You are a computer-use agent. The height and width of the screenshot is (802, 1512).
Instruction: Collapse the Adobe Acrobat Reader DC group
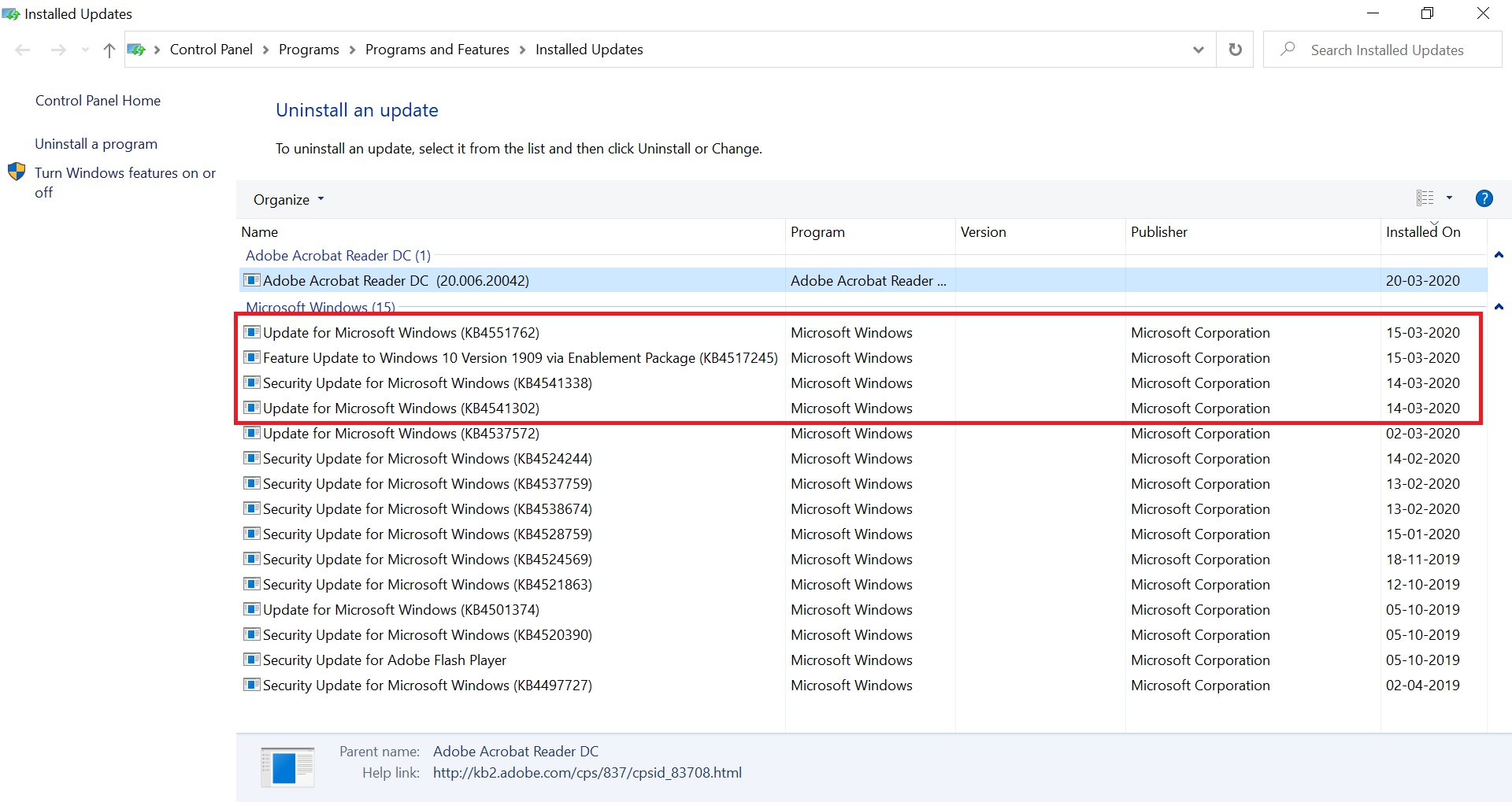pyautogui.click(x=1499, y=255)
